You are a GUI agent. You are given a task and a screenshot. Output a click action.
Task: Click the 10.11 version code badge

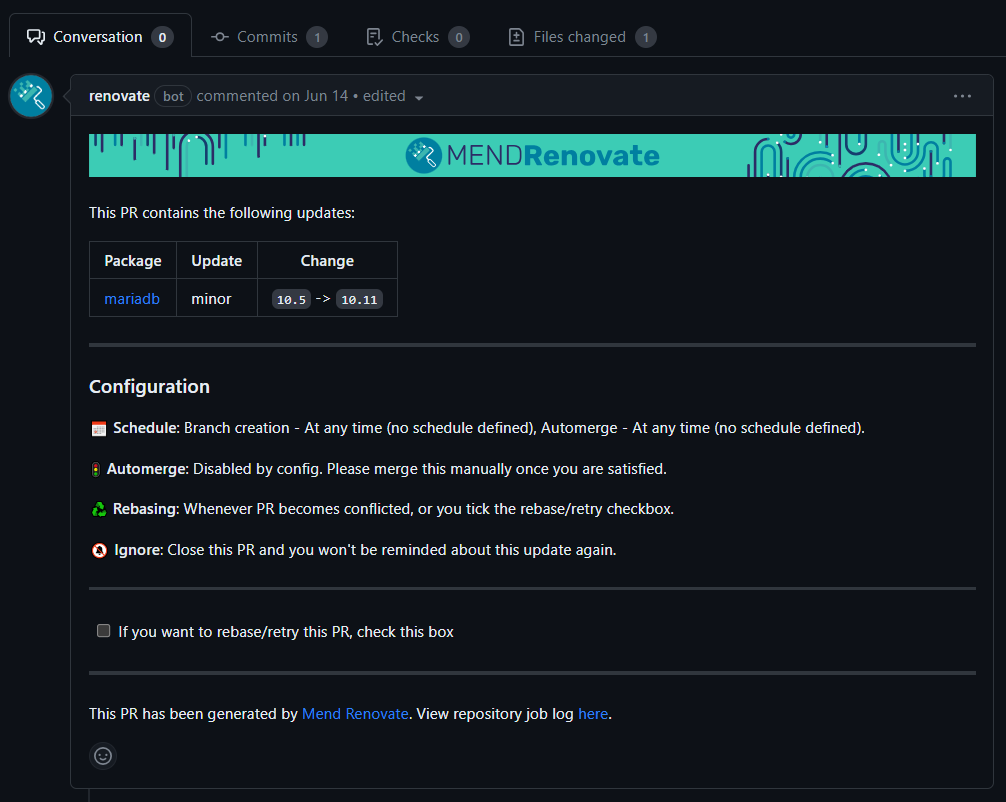[360, 299]
